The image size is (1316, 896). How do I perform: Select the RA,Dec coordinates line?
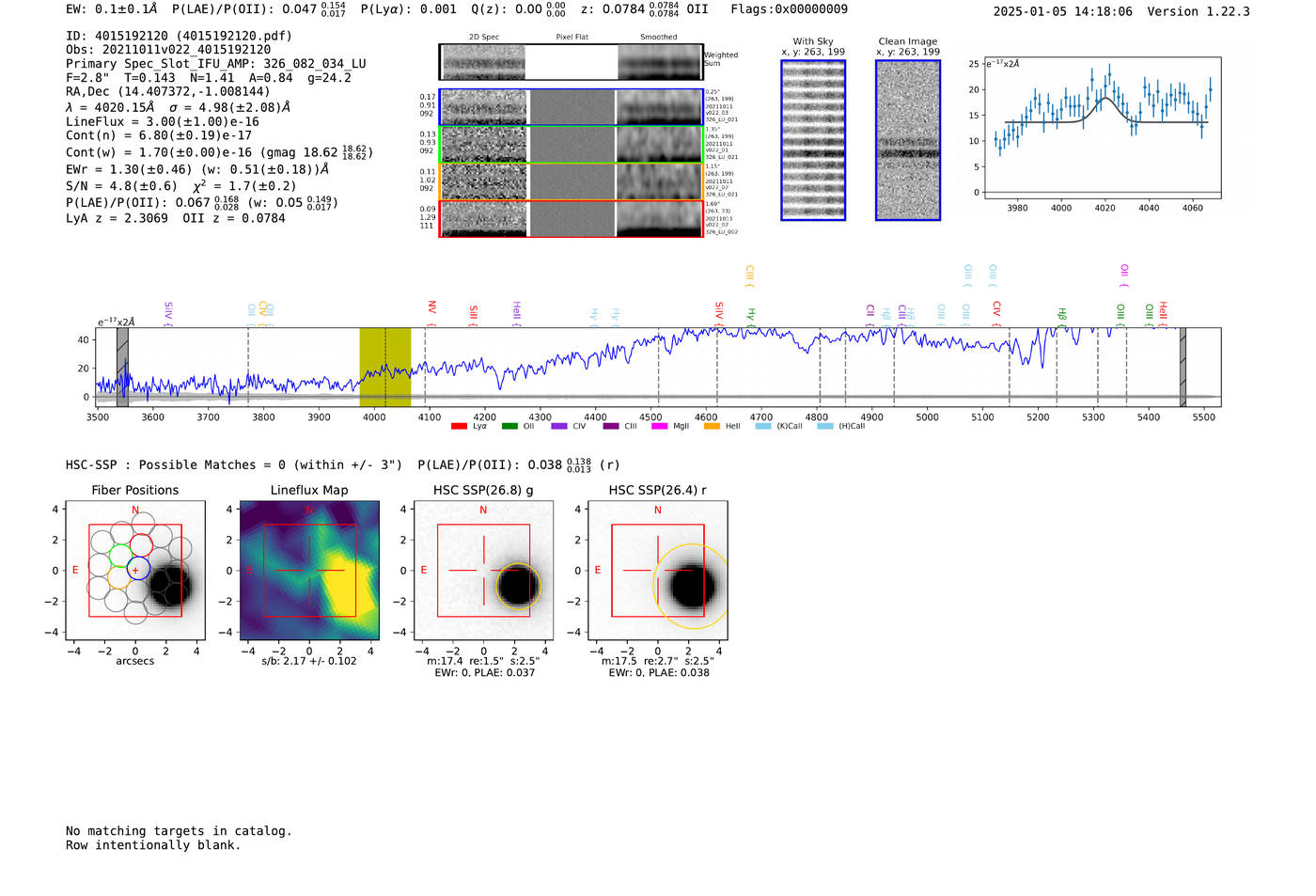point(167,91)
